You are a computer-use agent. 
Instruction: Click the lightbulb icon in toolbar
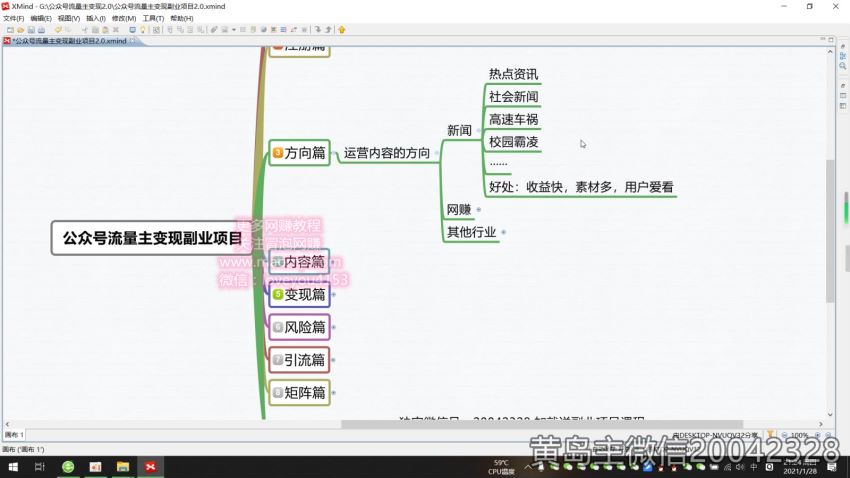click(x=143, y=30)
